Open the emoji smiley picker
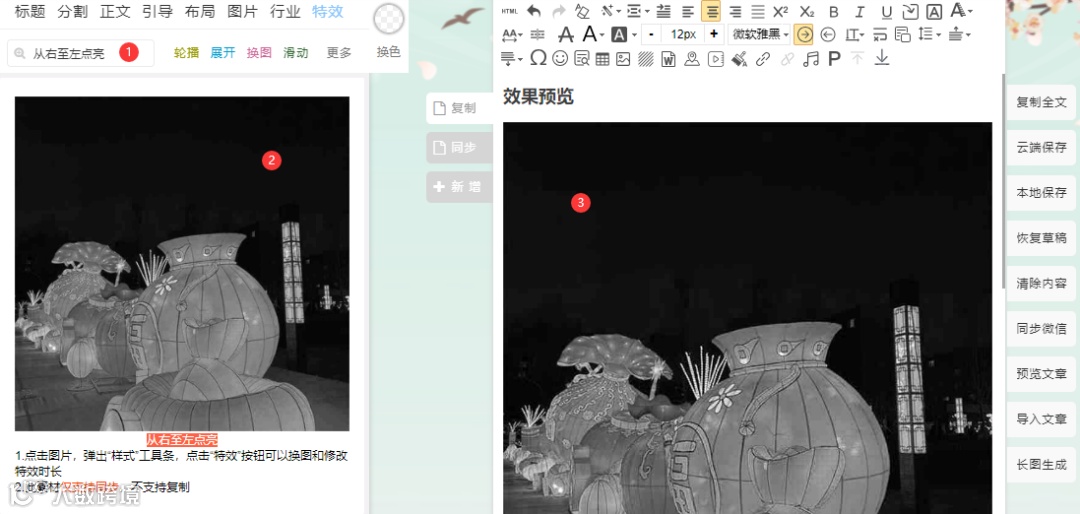This screenshot has width=1080, height=514. (x=560, y=59)
